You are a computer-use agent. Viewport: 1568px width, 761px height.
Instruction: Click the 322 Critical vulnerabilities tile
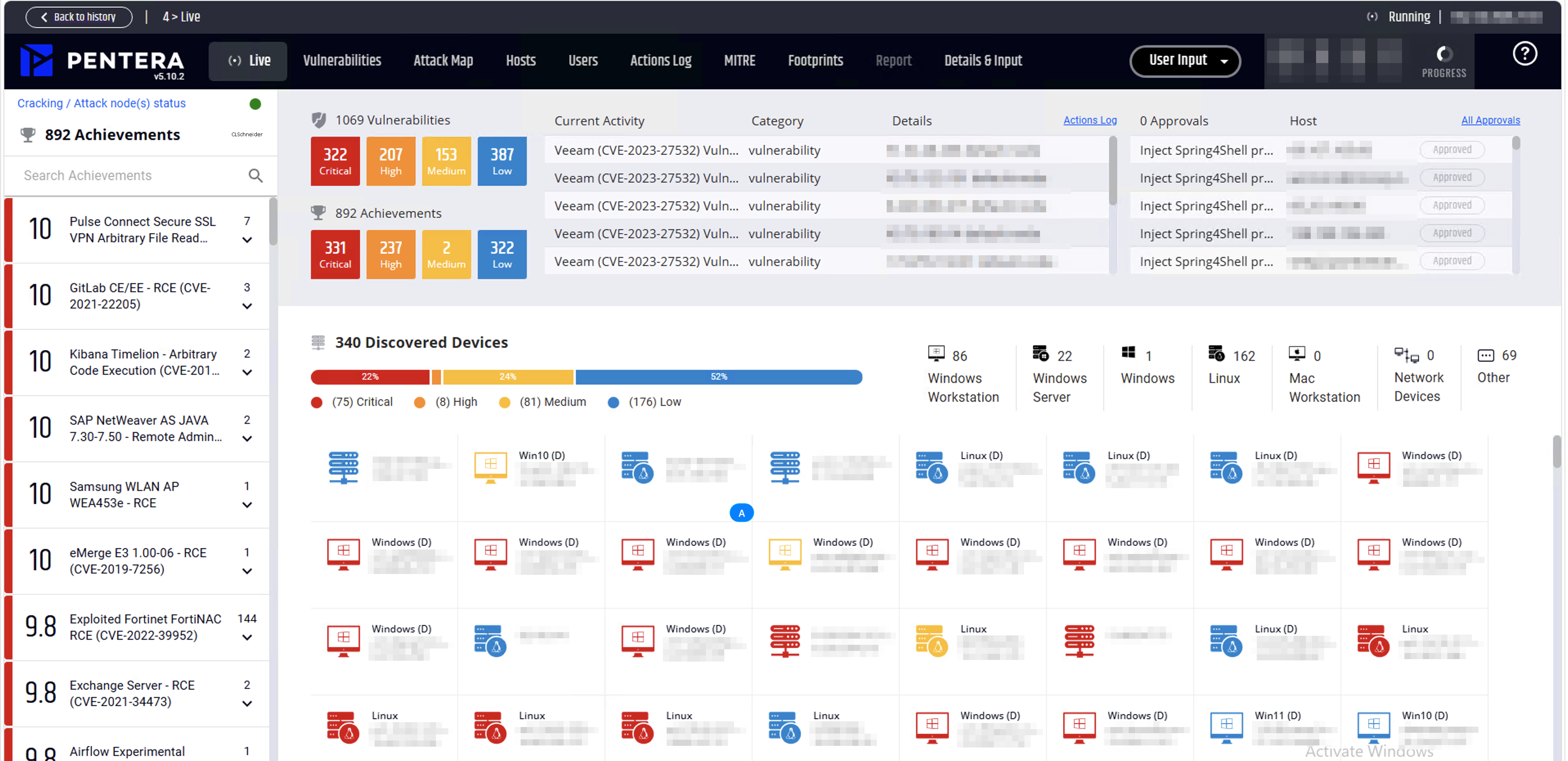click(x=335, y=161)
